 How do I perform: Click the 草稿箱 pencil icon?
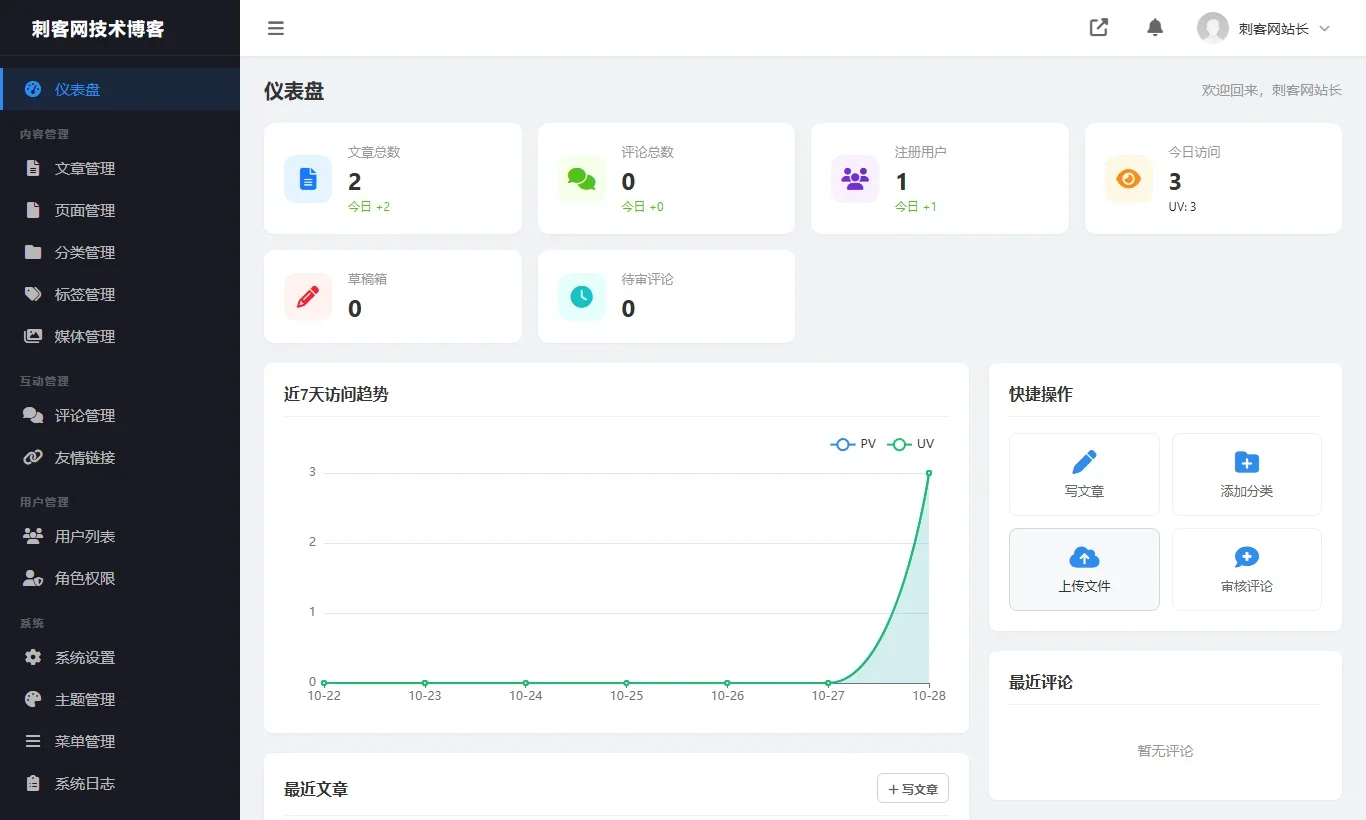point(308,297)
